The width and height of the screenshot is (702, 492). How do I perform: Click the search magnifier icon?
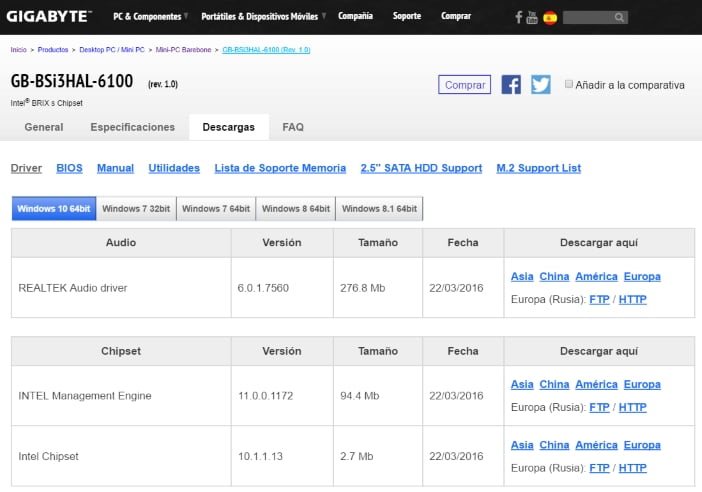pyautogui.click(x=619, y=17)
